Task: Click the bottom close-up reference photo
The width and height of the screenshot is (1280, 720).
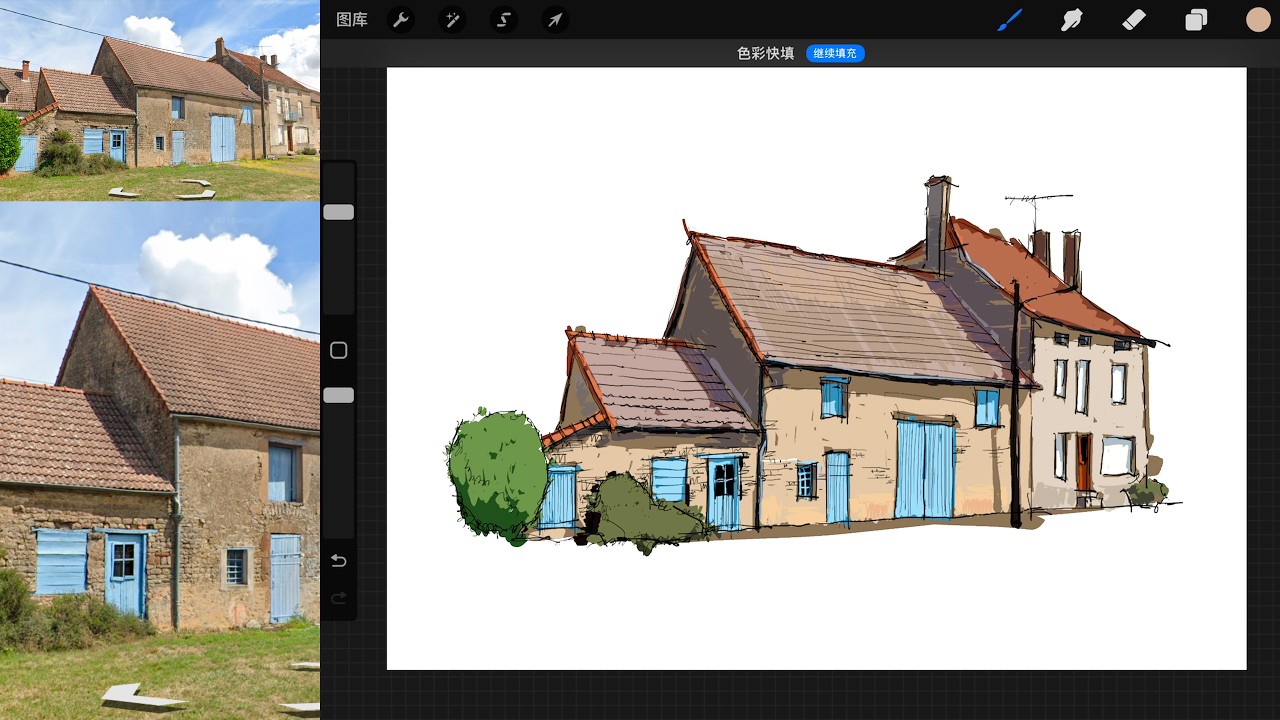Action: coord(160,461)
